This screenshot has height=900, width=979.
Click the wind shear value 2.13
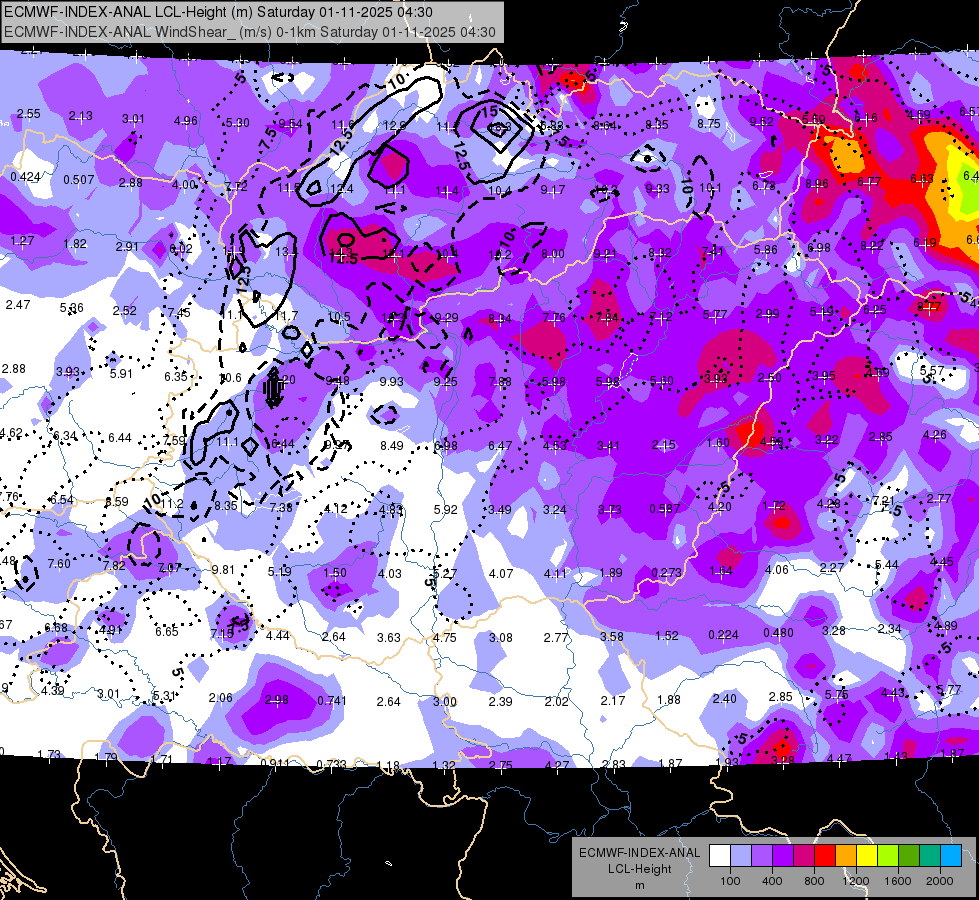pyautogui.click(x=81, y=116)
